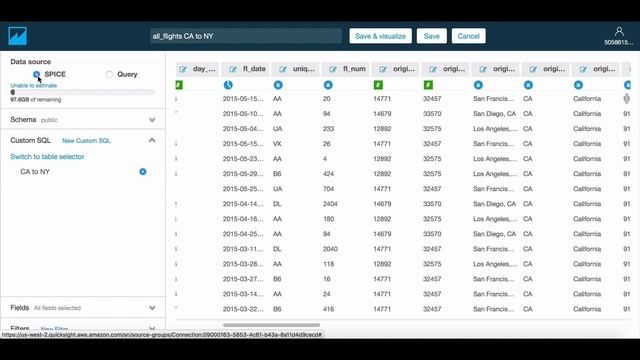The width and height of the screenshot is (640, 360).
Task: Click flight number cell 416
Action: pyautogui.click(x=329, y=309)
